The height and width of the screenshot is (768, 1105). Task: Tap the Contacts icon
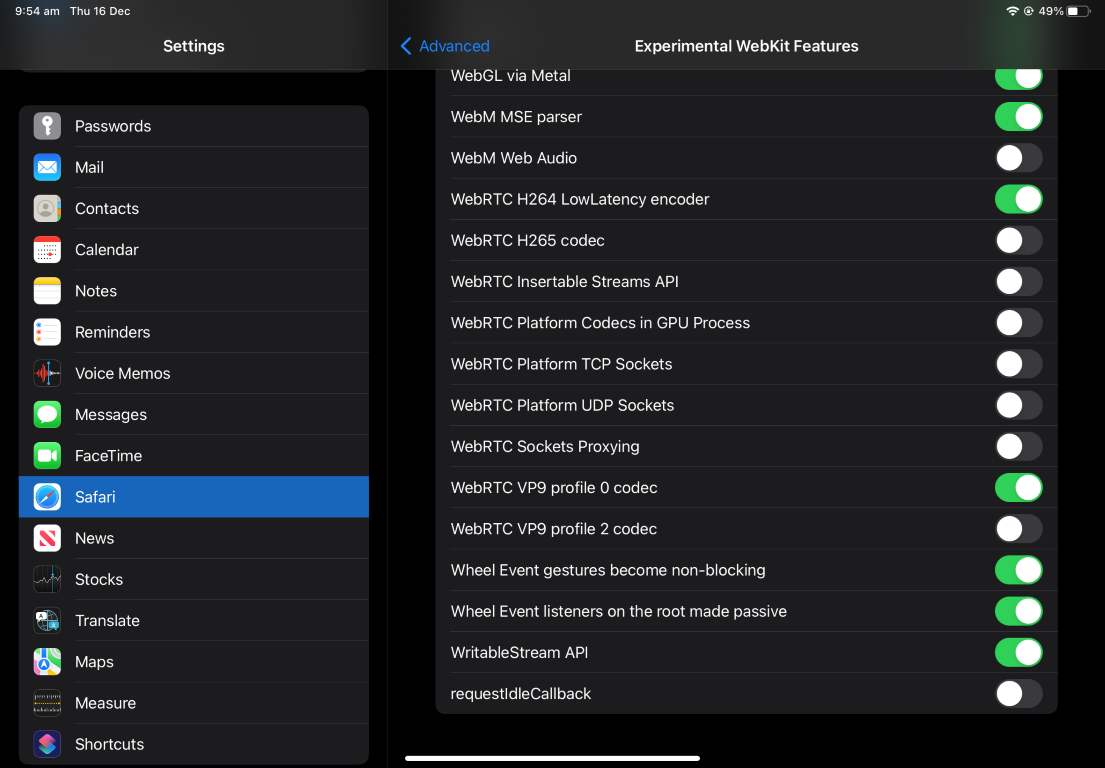point(47,209)
